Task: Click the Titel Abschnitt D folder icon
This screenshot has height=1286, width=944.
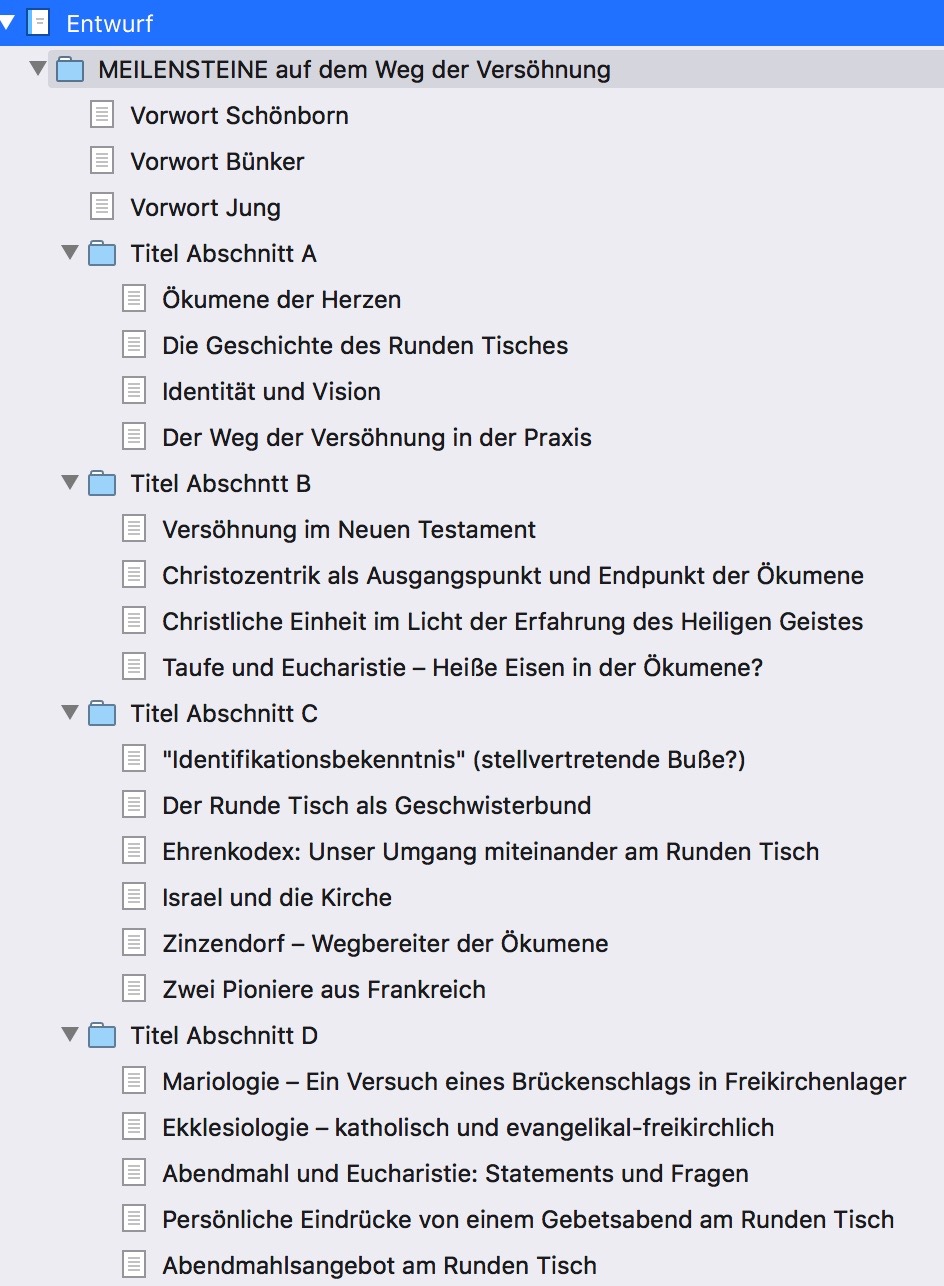Action: pos(102,1036)
